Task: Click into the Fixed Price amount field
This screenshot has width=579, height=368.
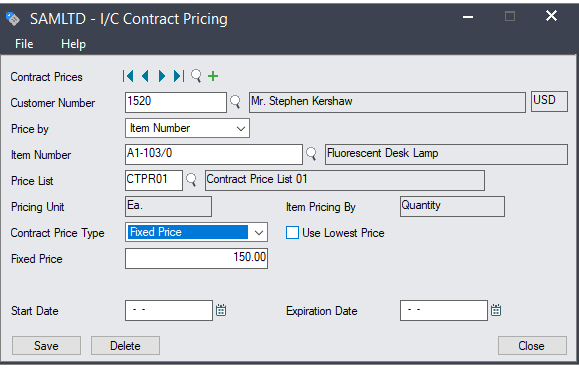Action: (196, 258)
